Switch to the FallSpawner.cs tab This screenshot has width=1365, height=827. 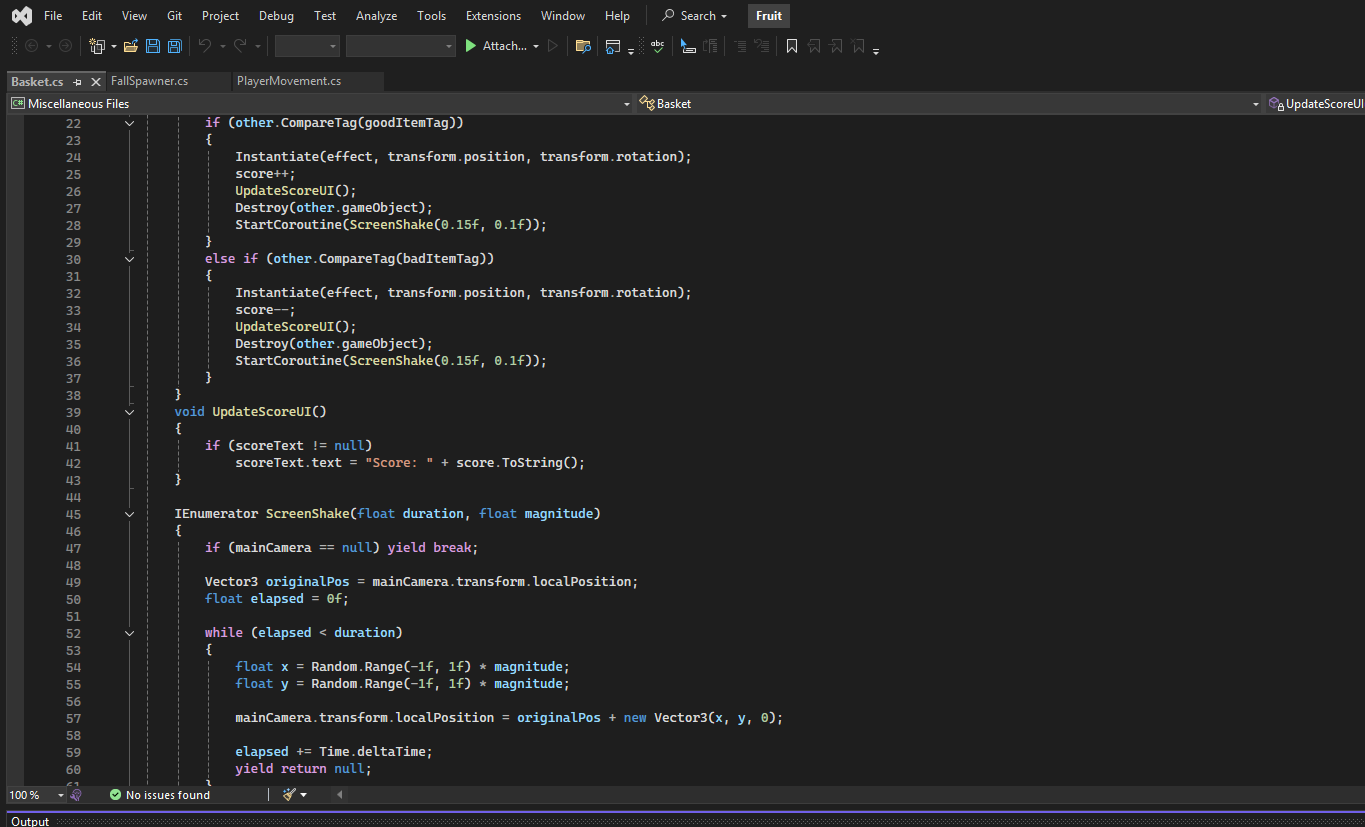coord(150,81)
